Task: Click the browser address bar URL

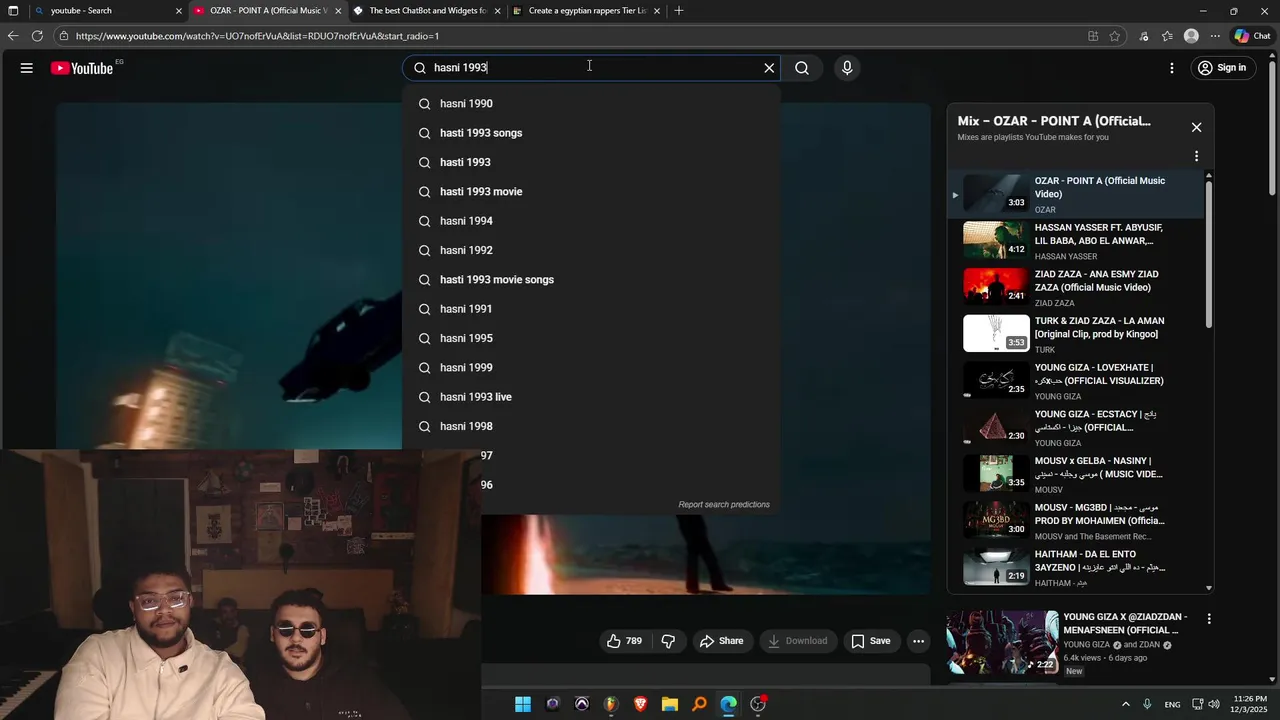Action: [257, 36]
